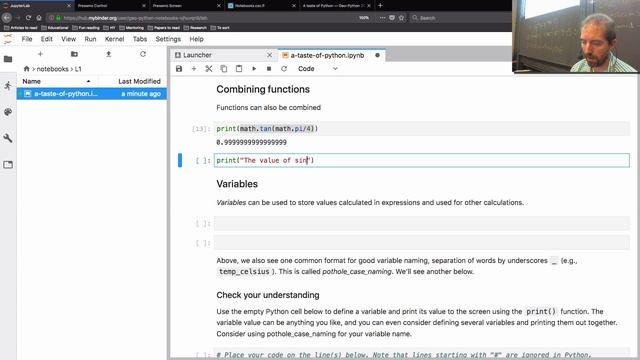Screen dimensions: 640x360
Task: Upload Files with the up-arrow icon
Action: (x=109, y=54)
